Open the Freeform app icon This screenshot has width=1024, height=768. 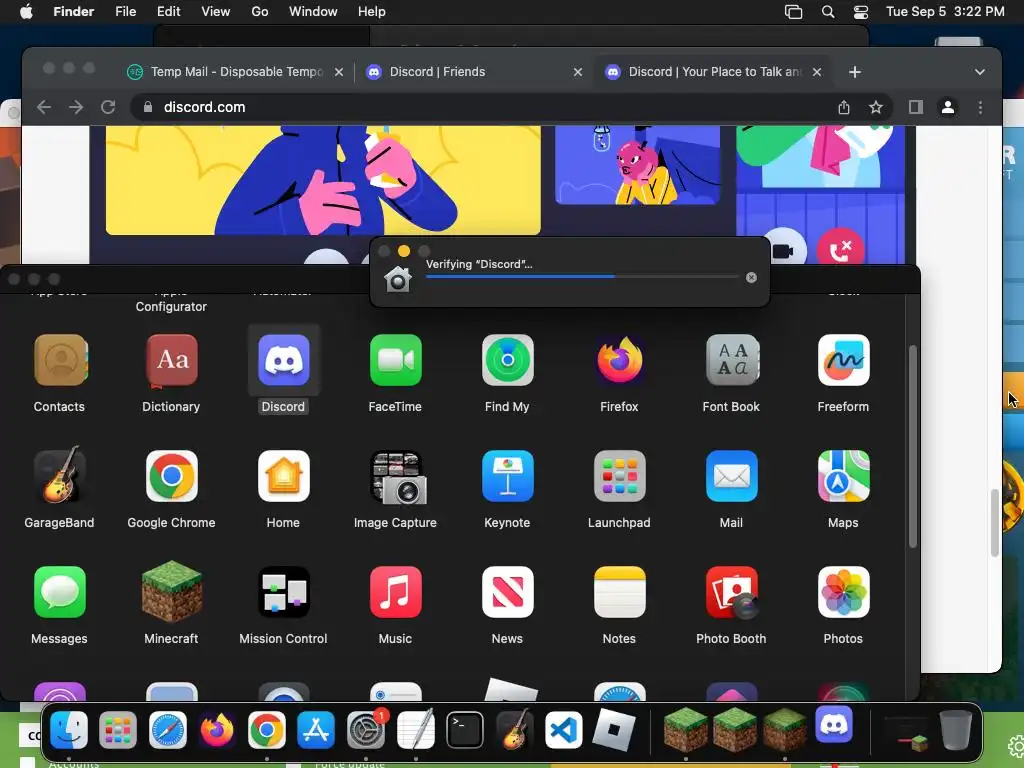pyautogui.click(x=843, y=360)
